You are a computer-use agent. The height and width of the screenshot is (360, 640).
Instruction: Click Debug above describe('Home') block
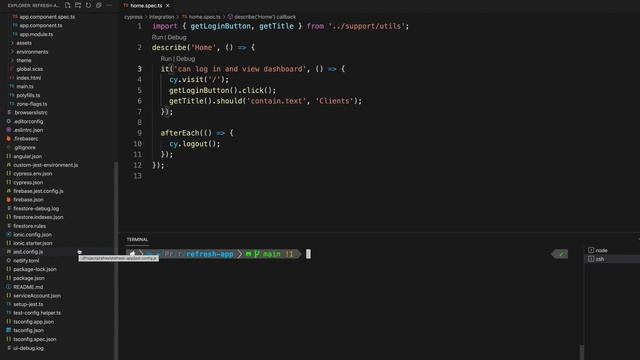[177, 37]
